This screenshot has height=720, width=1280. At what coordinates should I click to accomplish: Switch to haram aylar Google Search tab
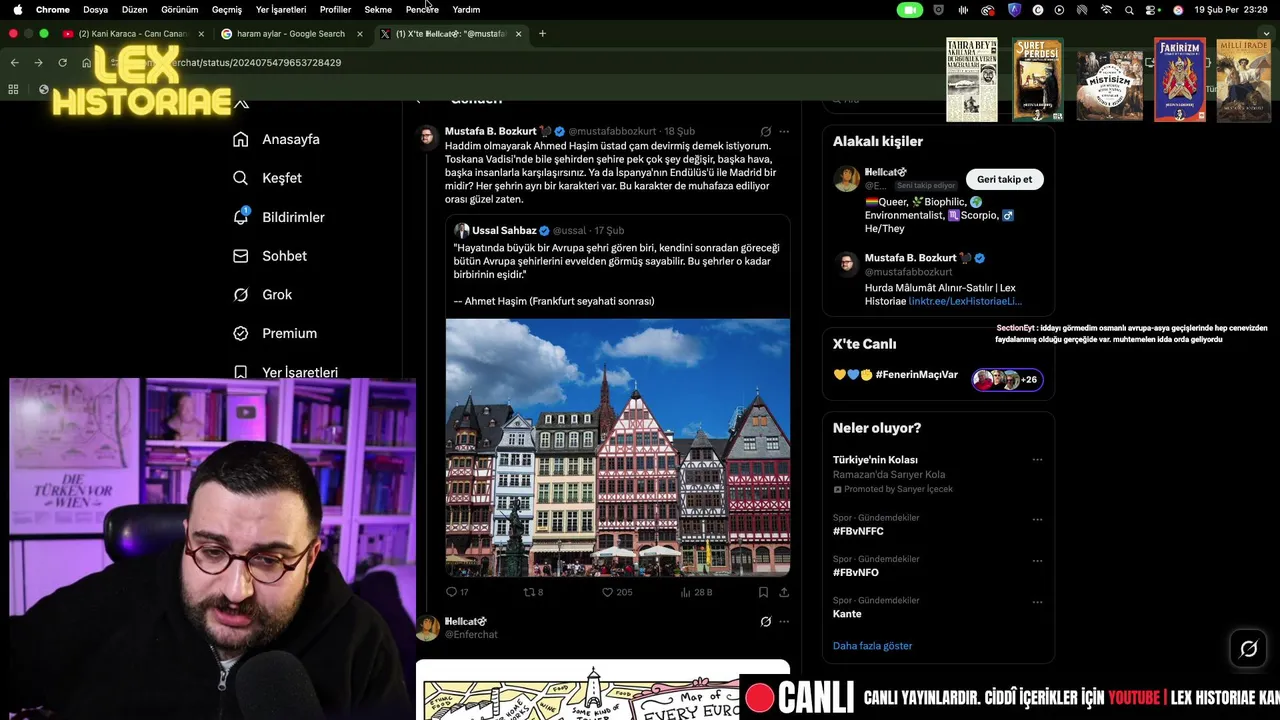click(x=289, y=33)
